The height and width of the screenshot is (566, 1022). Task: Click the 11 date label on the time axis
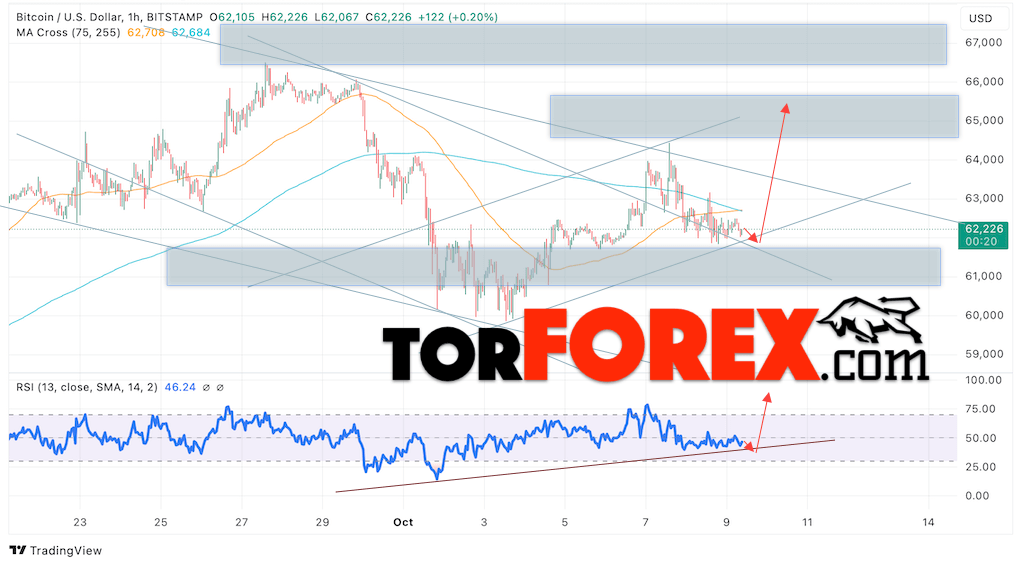[x=808, y=522]
